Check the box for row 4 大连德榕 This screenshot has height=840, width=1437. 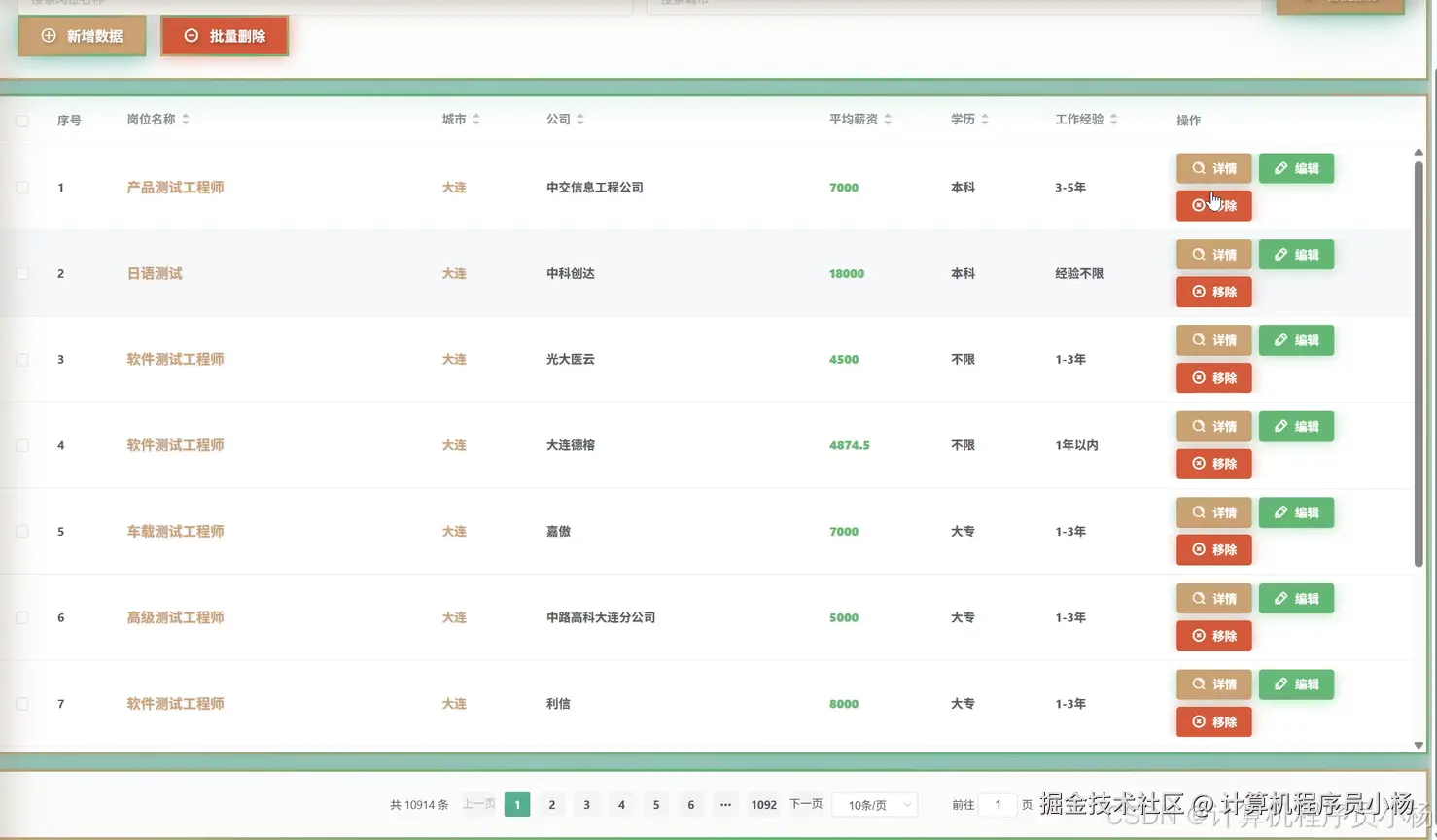22,445
